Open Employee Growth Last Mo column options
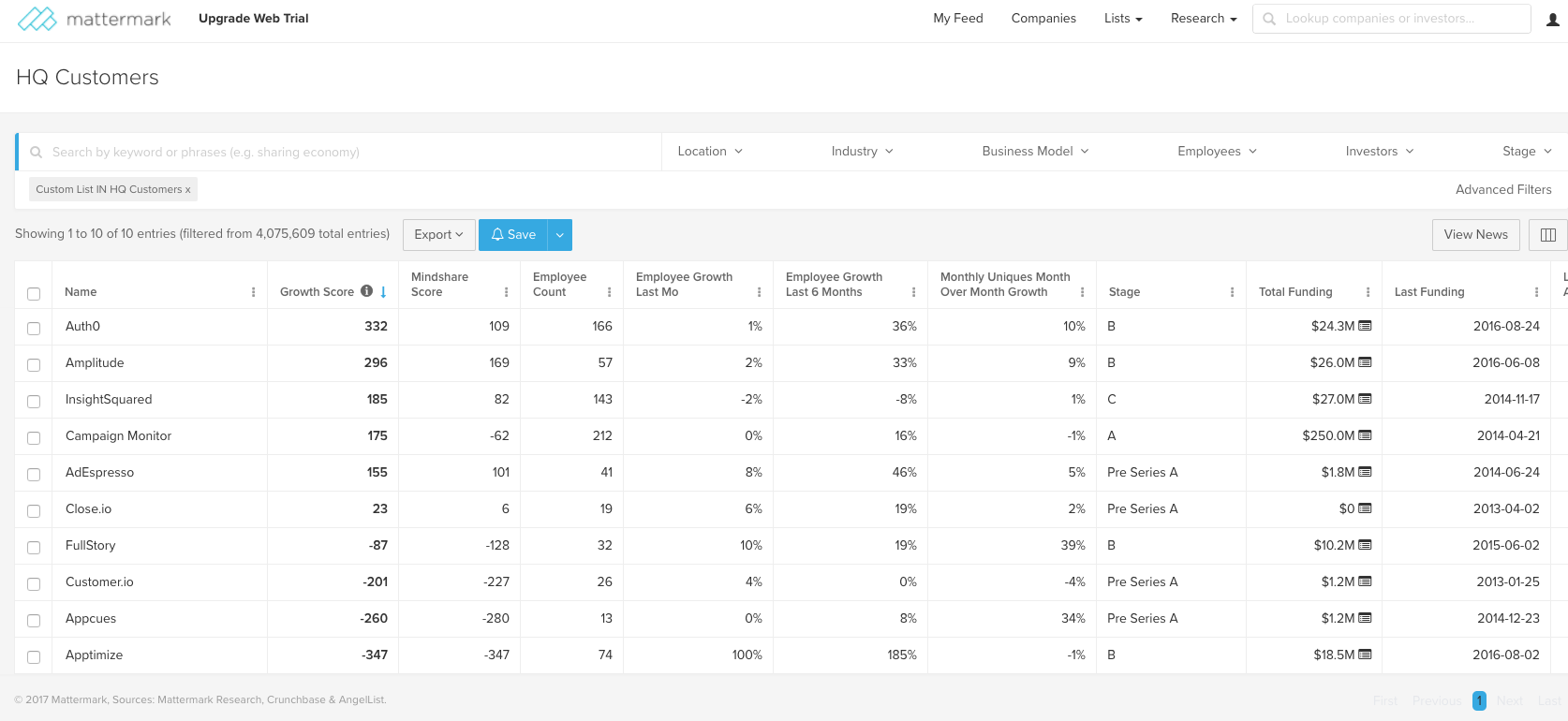 click(x=759, y=292)
